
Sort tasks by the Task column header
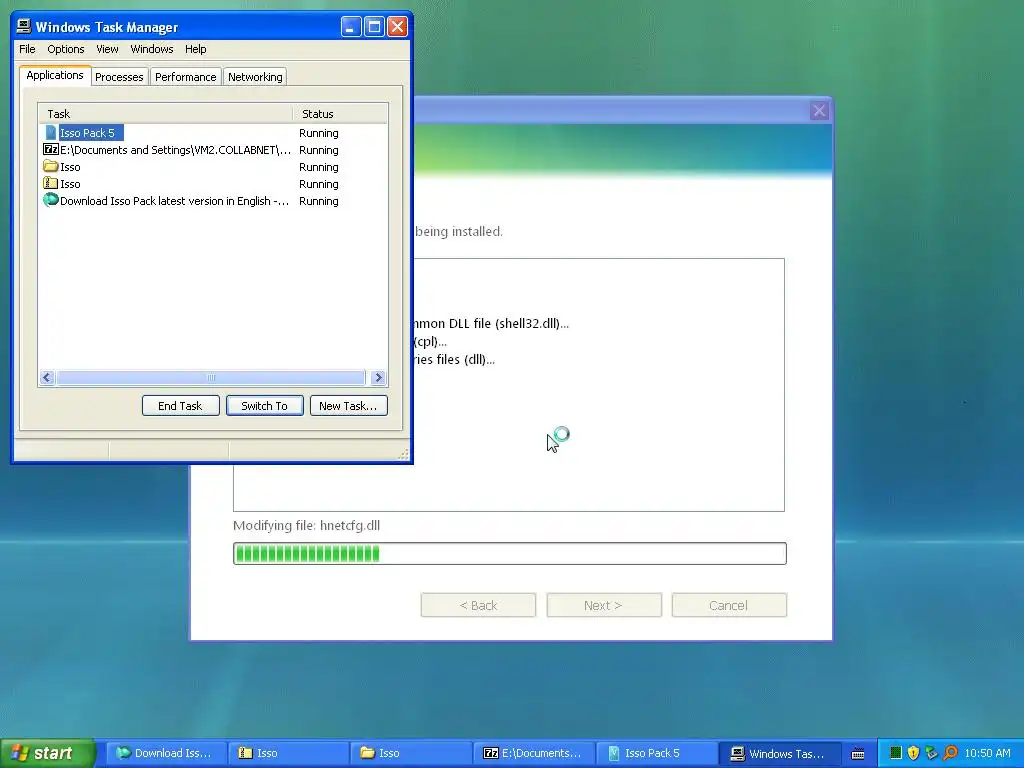[165, 114]
